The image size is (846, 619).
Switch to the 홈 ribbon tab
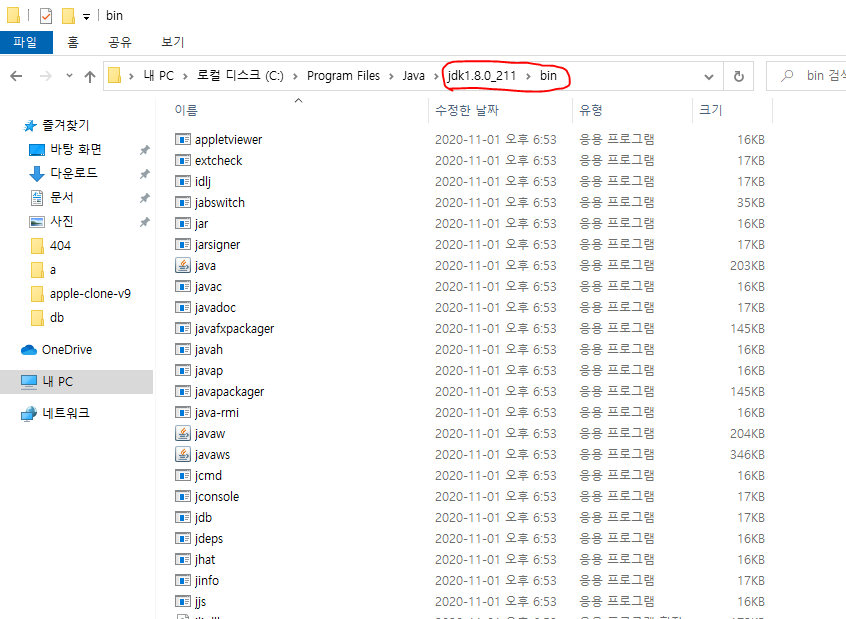tap(73, 42)
